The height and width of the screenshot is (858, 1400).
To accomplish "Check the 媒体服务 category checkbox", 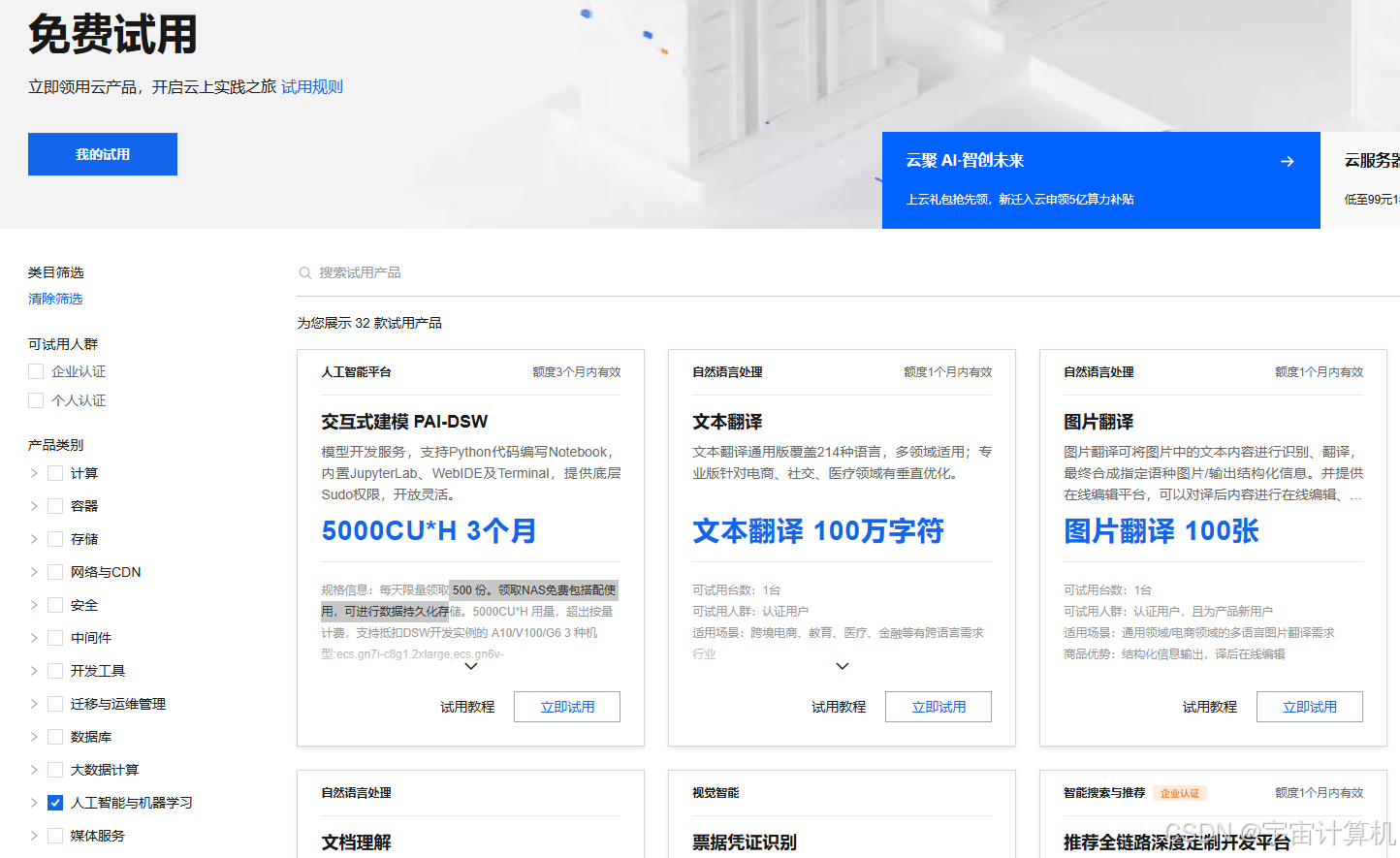I will coord(55,835).
